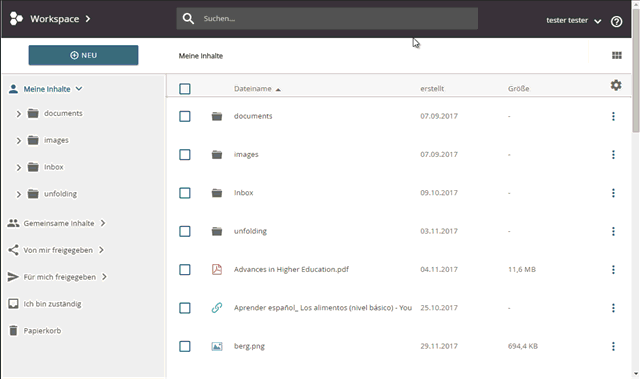Open the three-dot menu for images row
Viewport: 640px width, 379px height.
(x=613, y=155)
